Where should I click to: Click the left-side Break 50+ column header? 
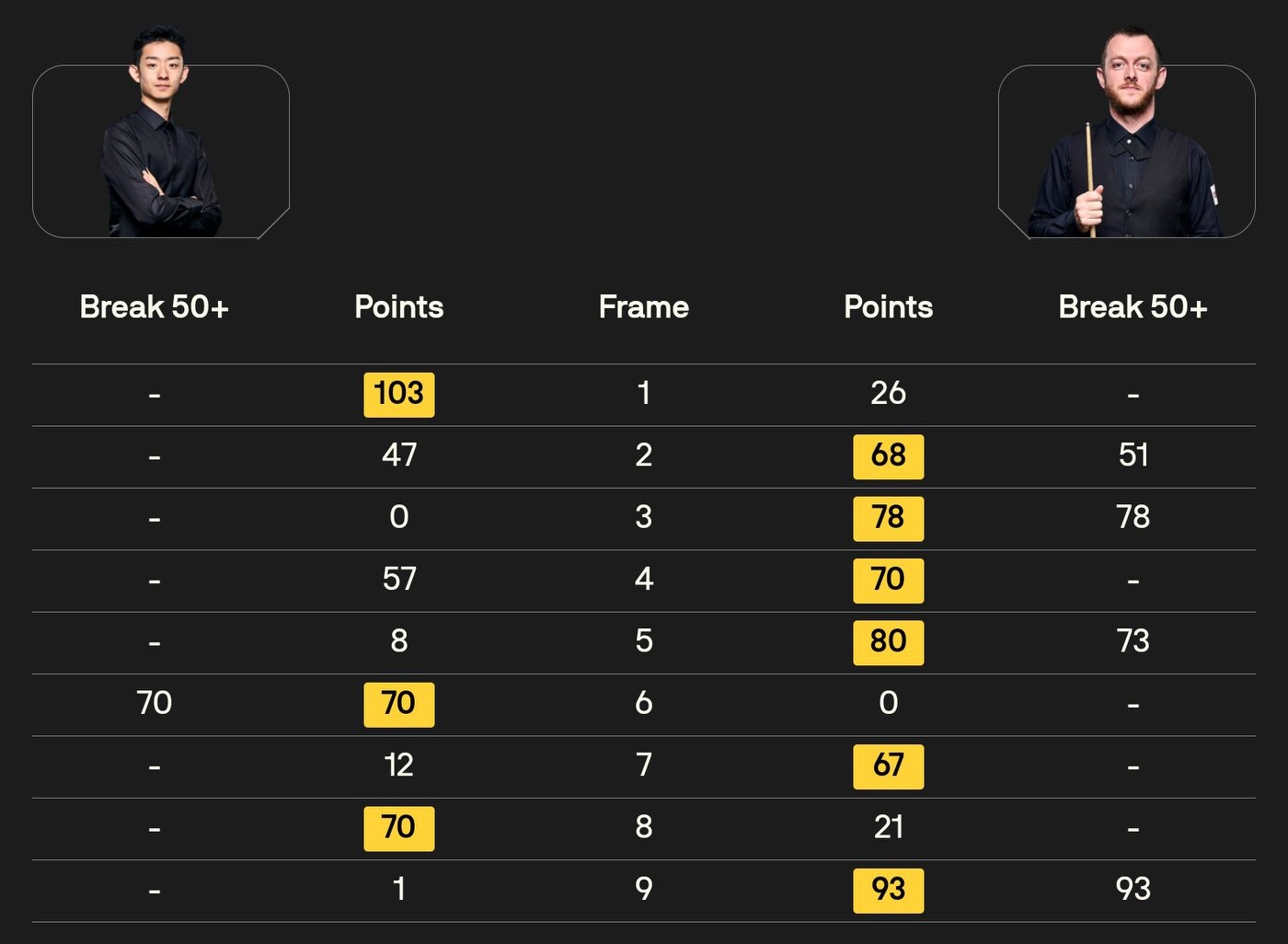154,307
